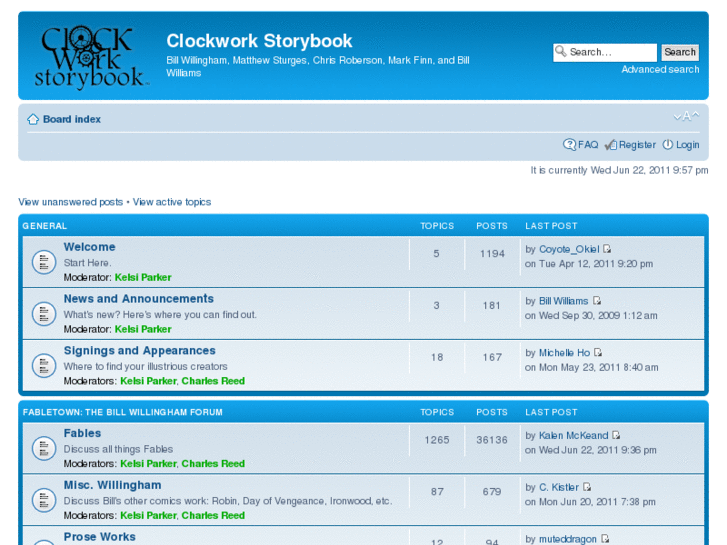Open the Misc. Willingham forum

(112, 485)
